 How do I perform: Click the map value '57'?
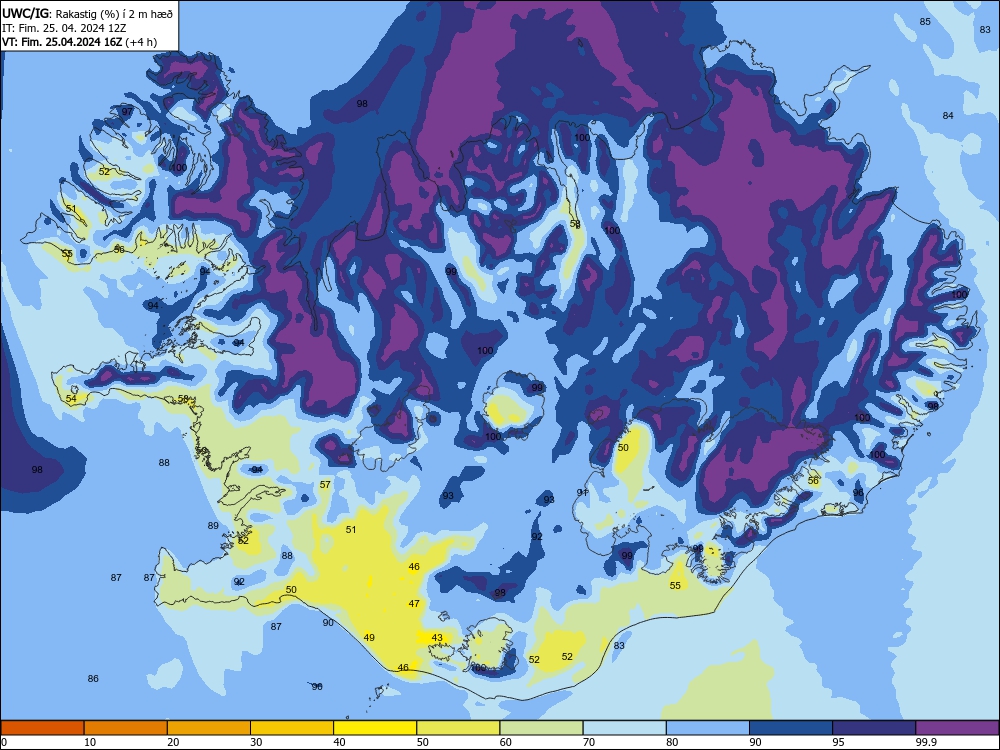[x=325, y=485]
